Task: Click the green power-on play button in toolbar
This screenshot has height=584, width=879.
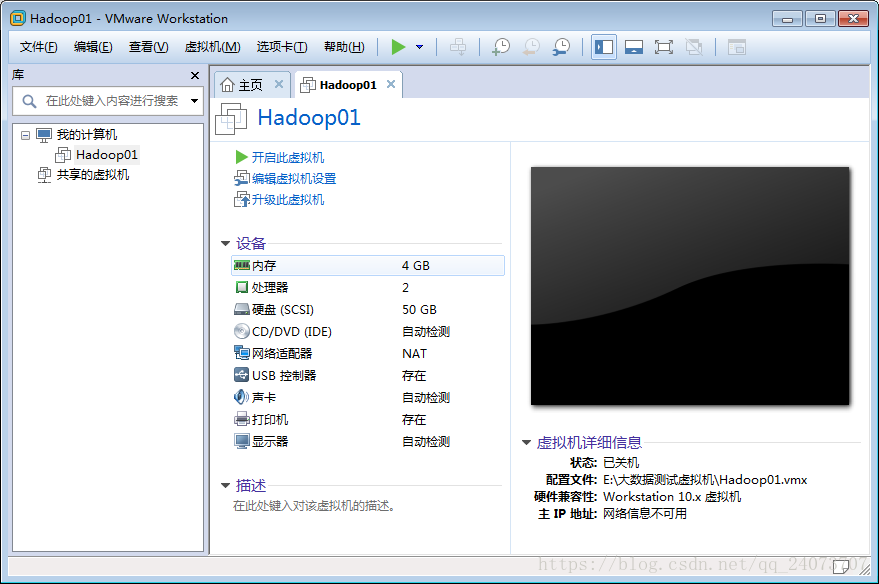Action: 398,47
